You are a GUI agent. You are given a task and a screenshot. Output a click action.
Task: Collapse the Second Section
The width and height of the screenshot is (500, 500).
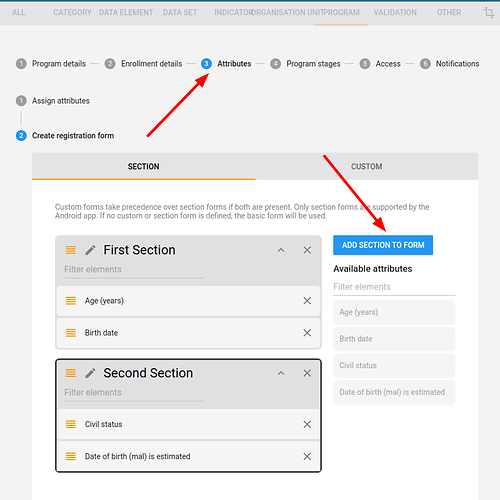tap(281, 373)
